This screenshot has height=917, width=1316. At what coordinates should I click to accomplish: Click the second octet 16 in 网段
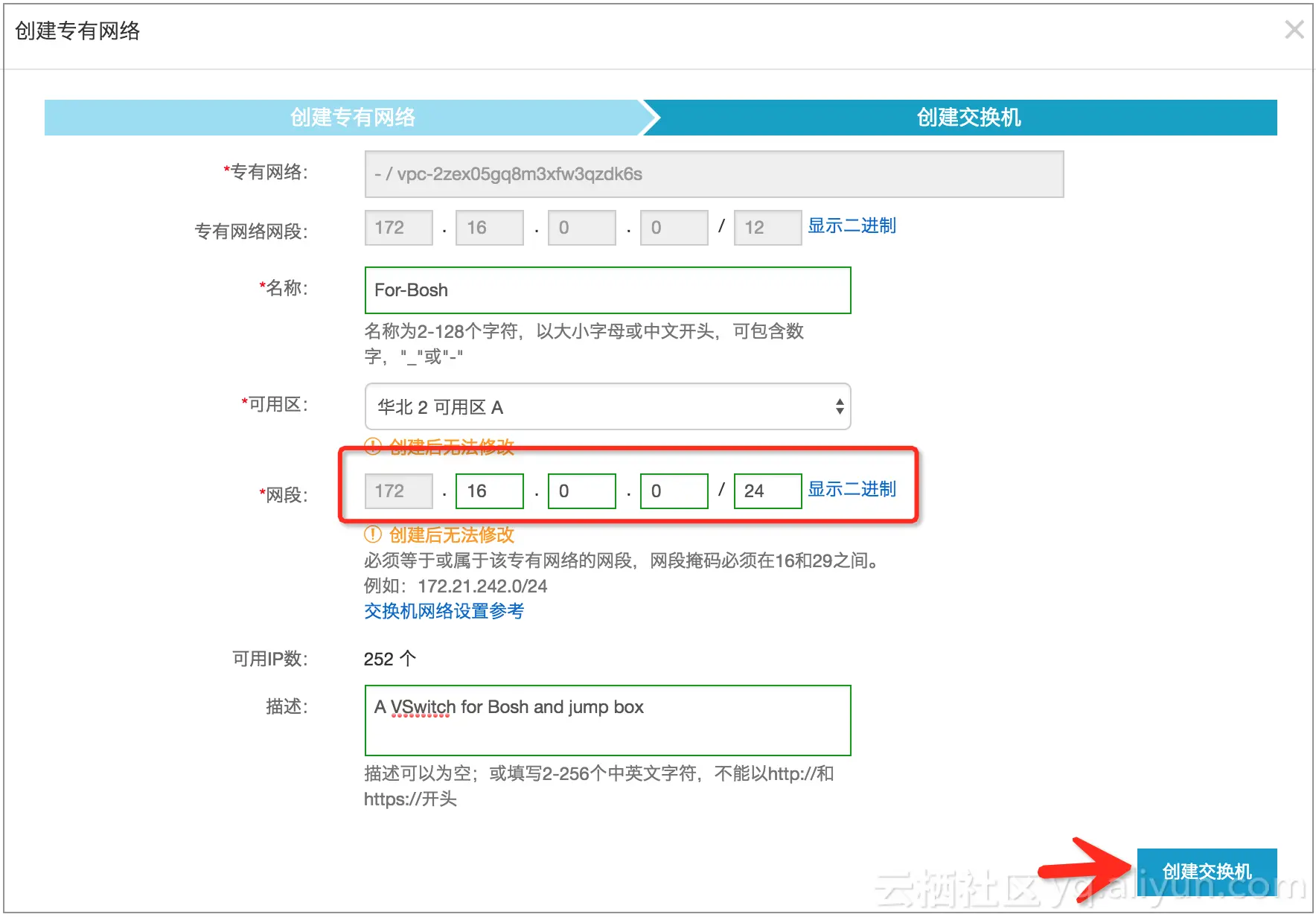488,491
